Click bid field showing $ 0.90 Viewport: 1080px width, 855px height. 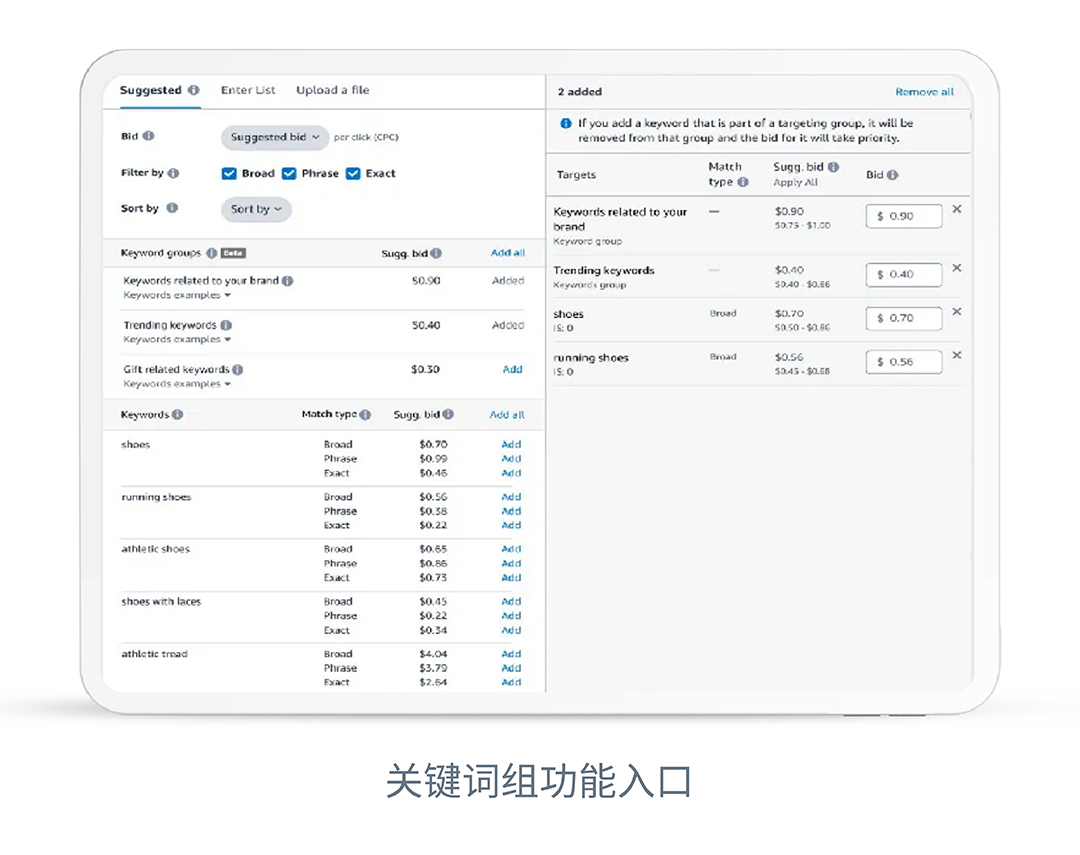(904, 216)
